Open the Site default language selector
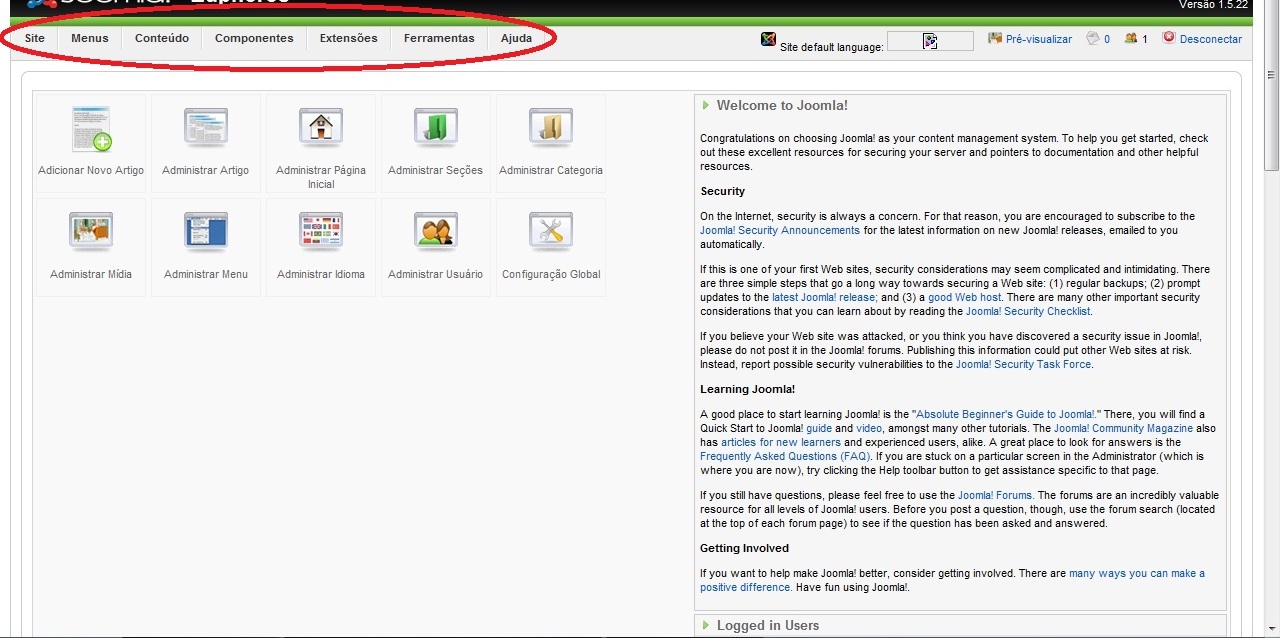This screenshot has height=638, width=1280. (930, 41)
